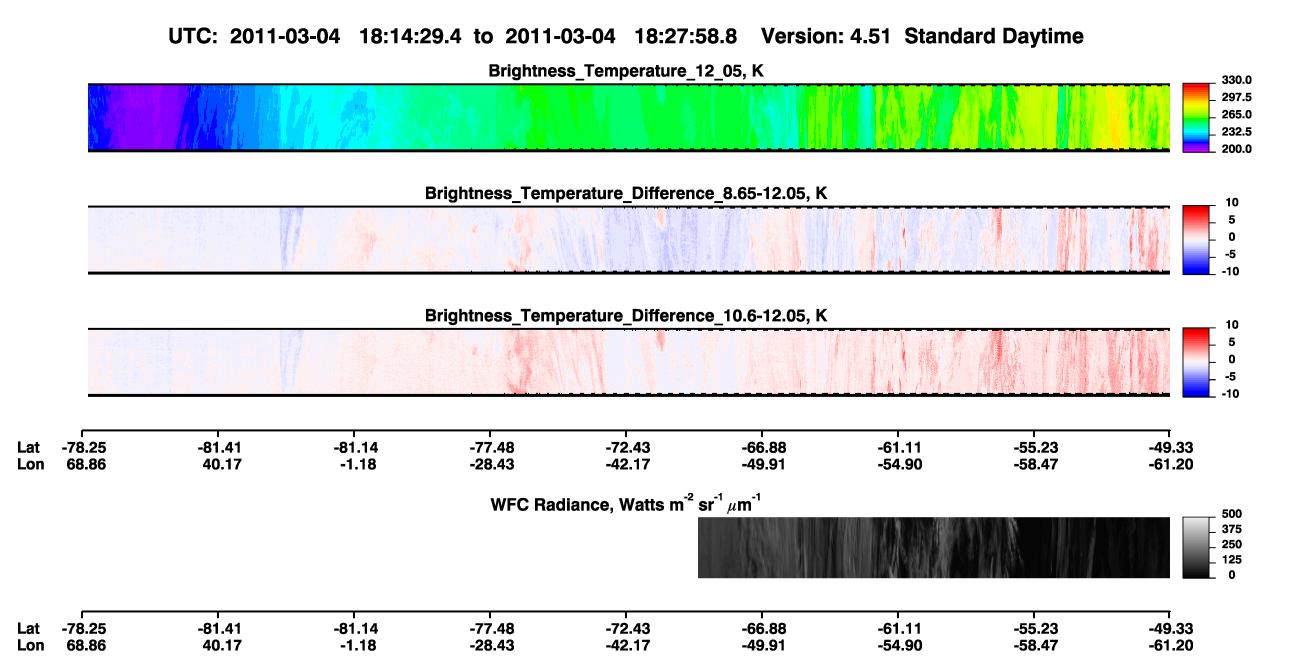Click the WFC Radiance grayscale image strip

[934, 547]
